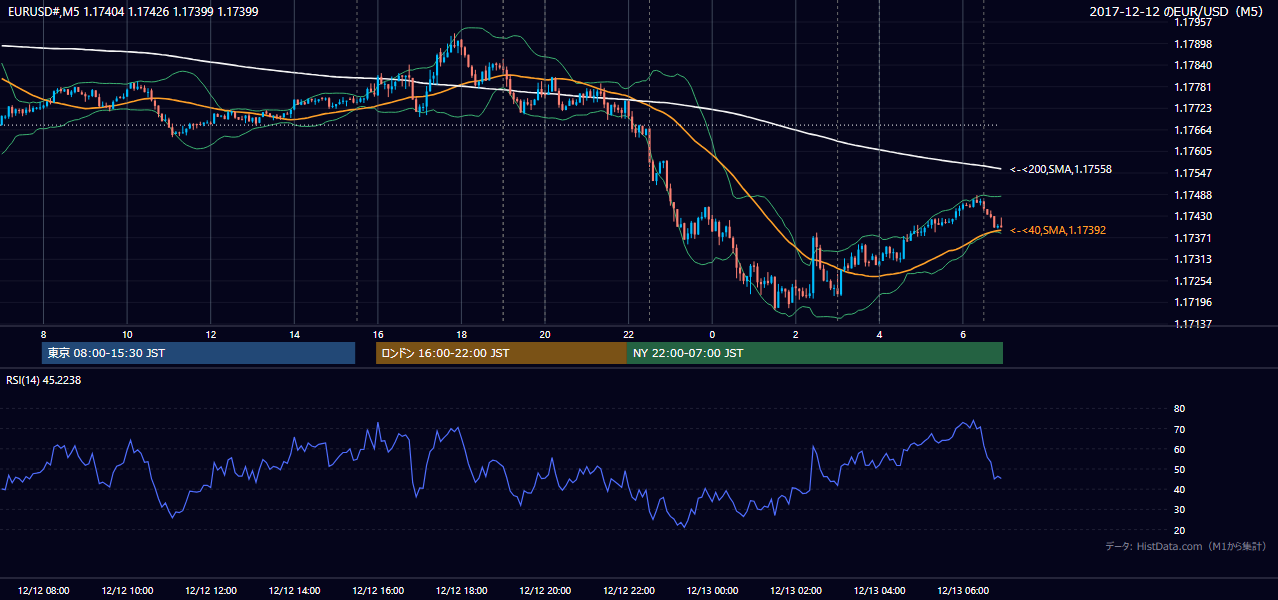
Task: Click price axis value 1.17547
Action: tap(1192, 173)
